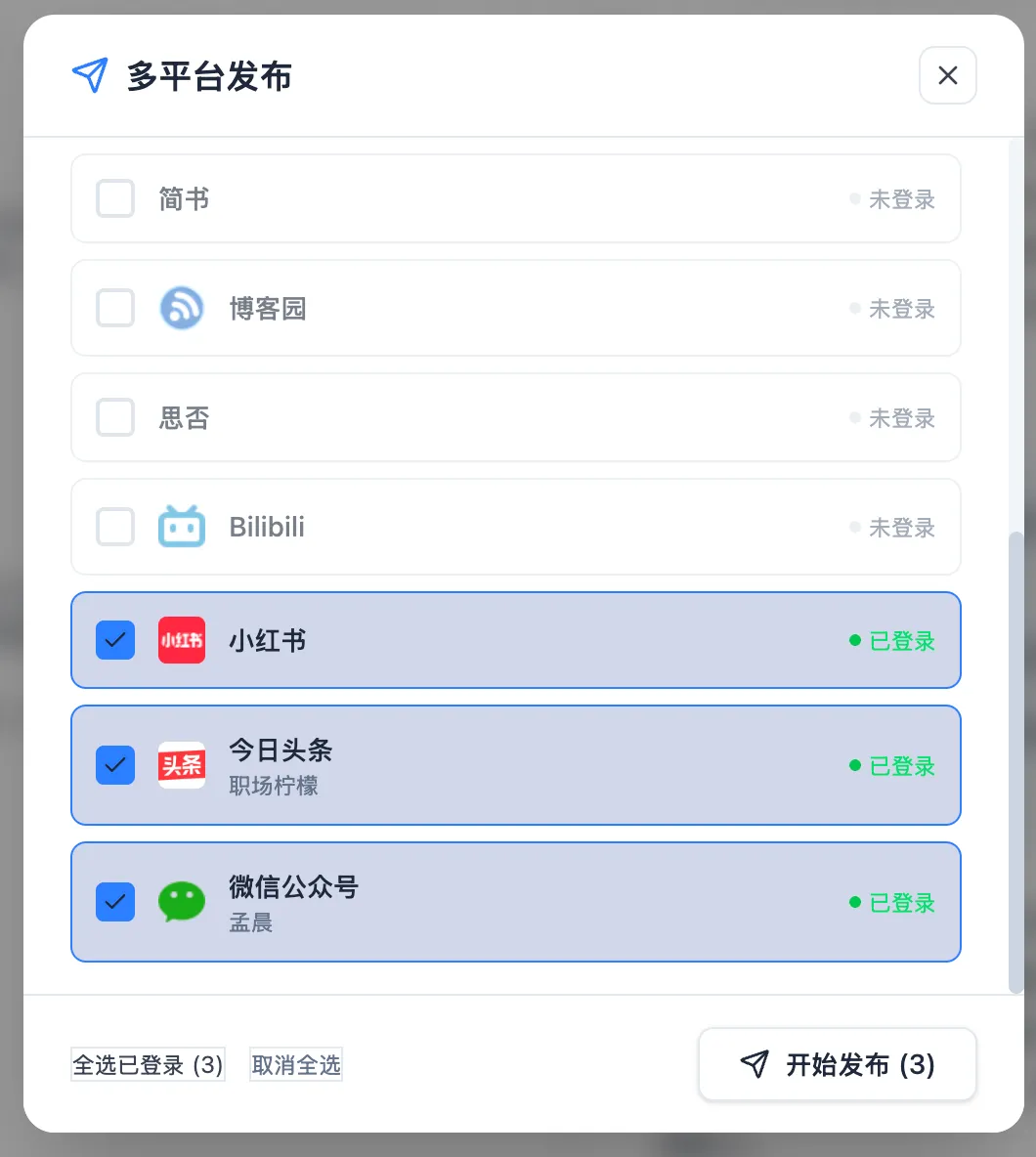Deselect the 今日头条 checkbox

coord(115,765)
